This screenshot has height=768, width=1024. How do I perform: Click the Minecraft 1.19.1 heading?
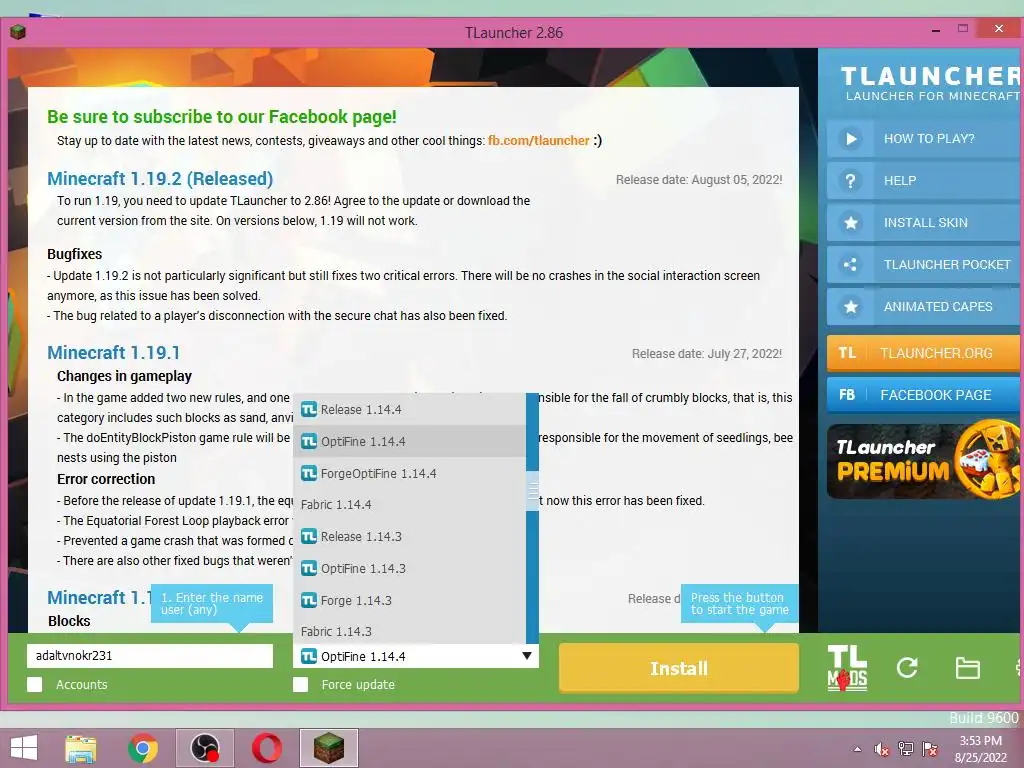114,353
